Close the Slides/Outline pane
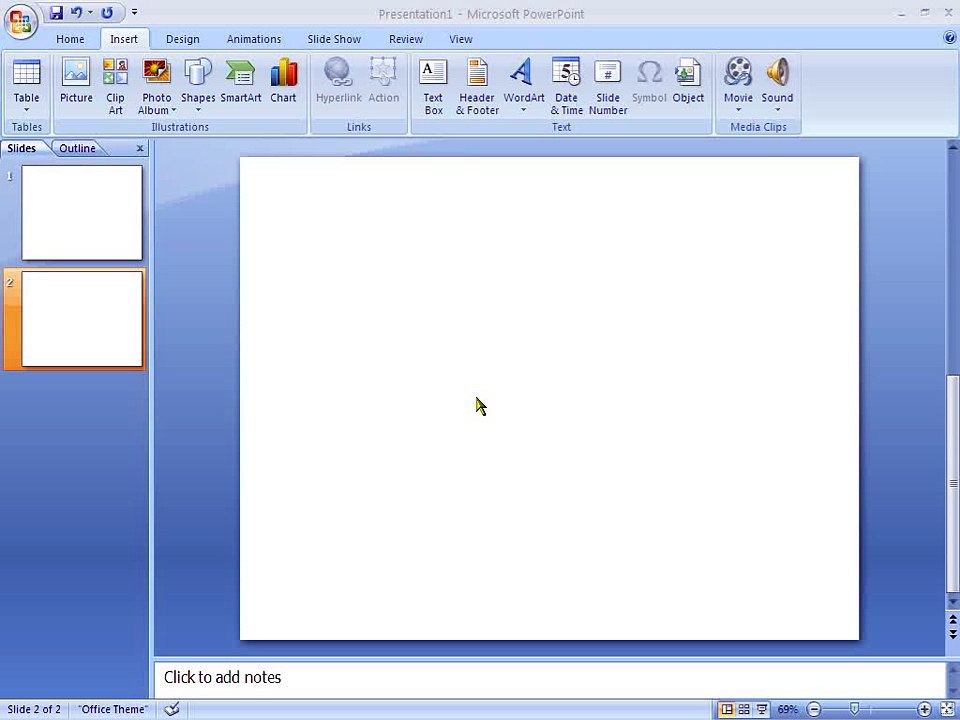960x720 pixels. click(x=140, y=148)
